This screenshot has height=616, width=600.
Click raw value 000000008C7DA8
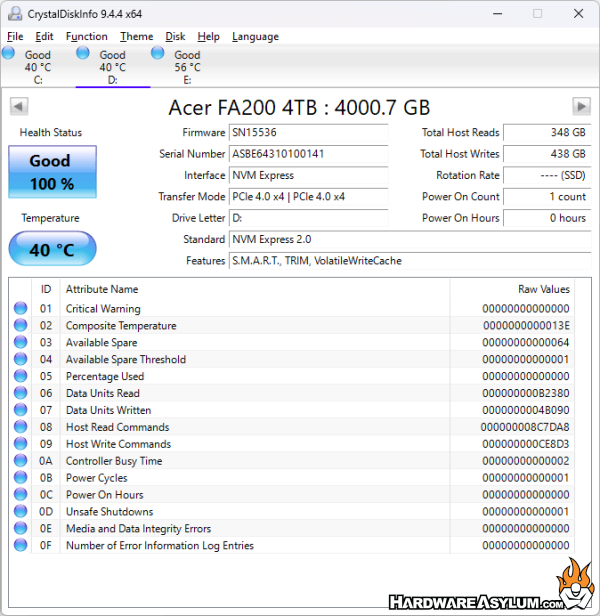(x=525, y=427)
